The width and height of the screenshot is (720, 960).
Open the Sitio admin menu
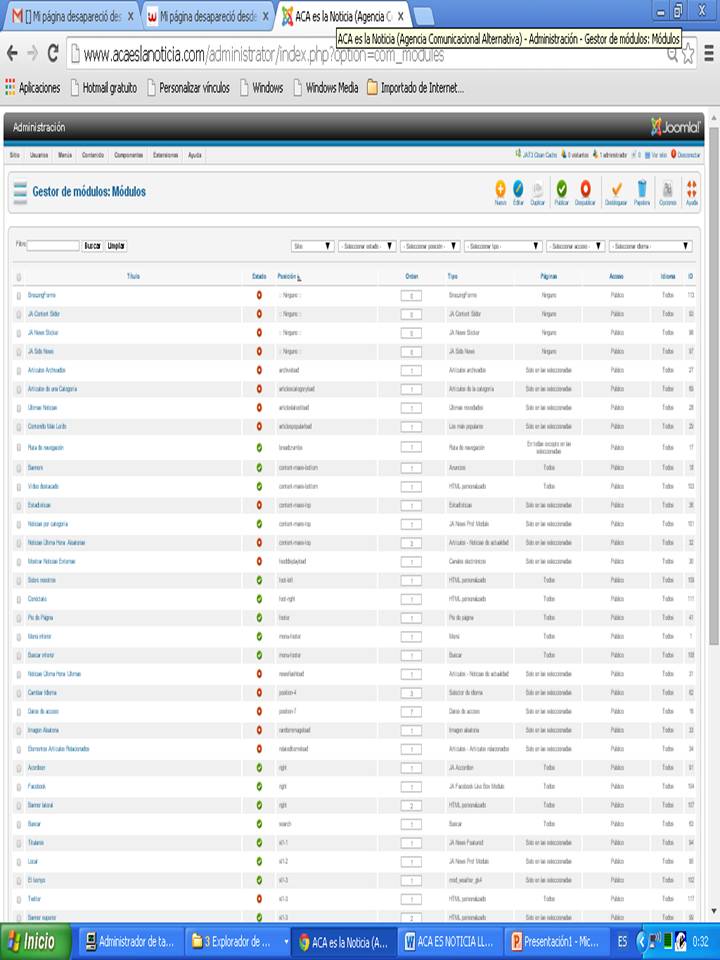(15, 156)
